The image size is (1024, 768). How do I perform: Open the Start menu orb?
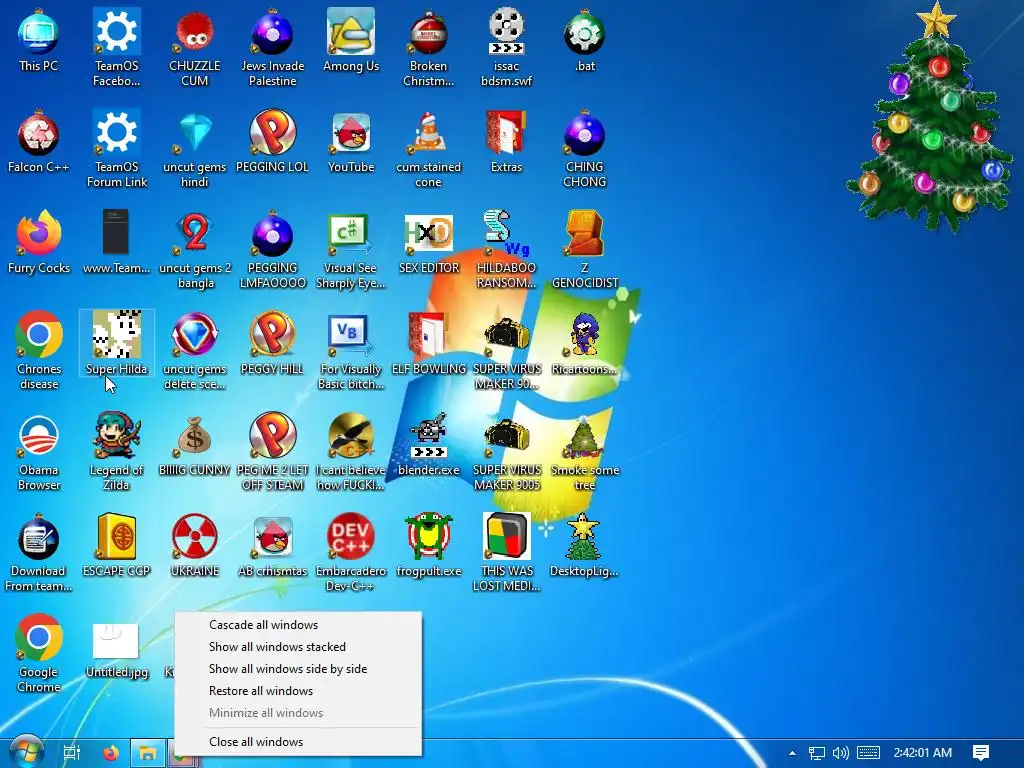tap(27, 753)
